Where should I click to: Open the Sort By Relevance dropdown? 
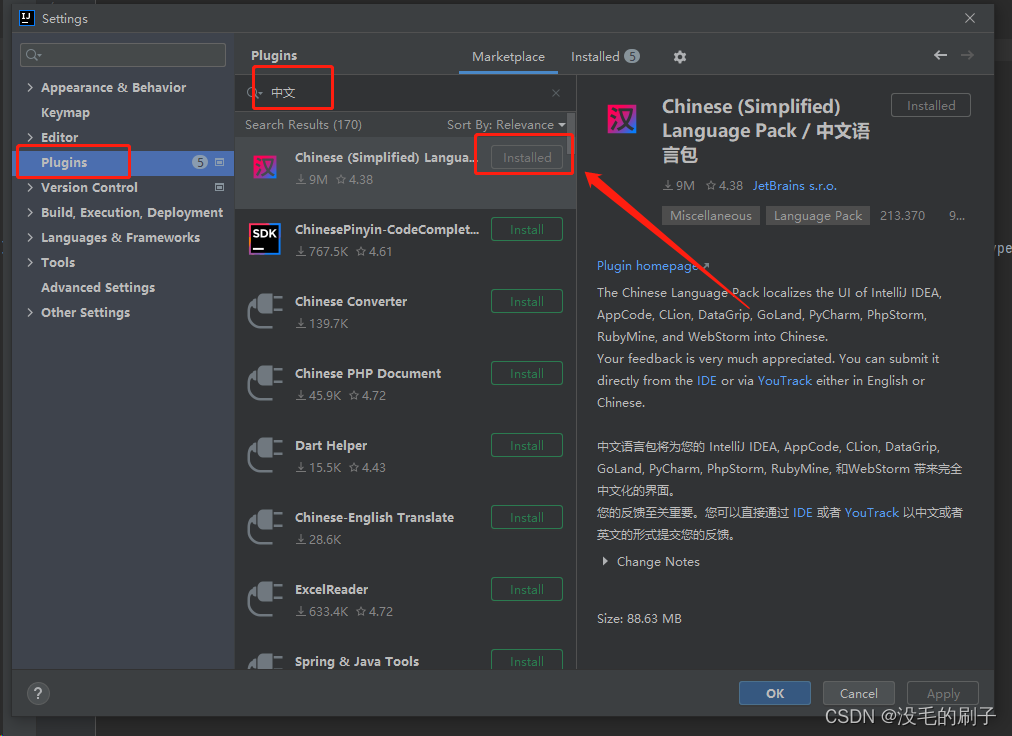point(506,125)
